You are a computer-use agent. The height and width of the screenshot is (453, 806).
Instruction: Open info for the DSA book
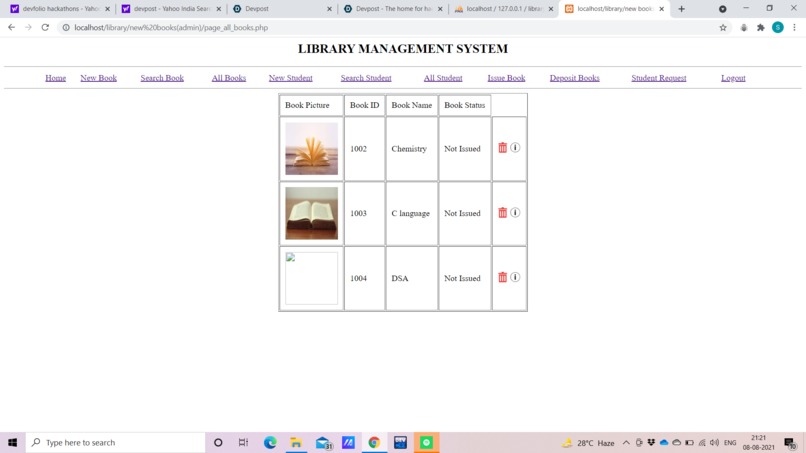point(515,277)
